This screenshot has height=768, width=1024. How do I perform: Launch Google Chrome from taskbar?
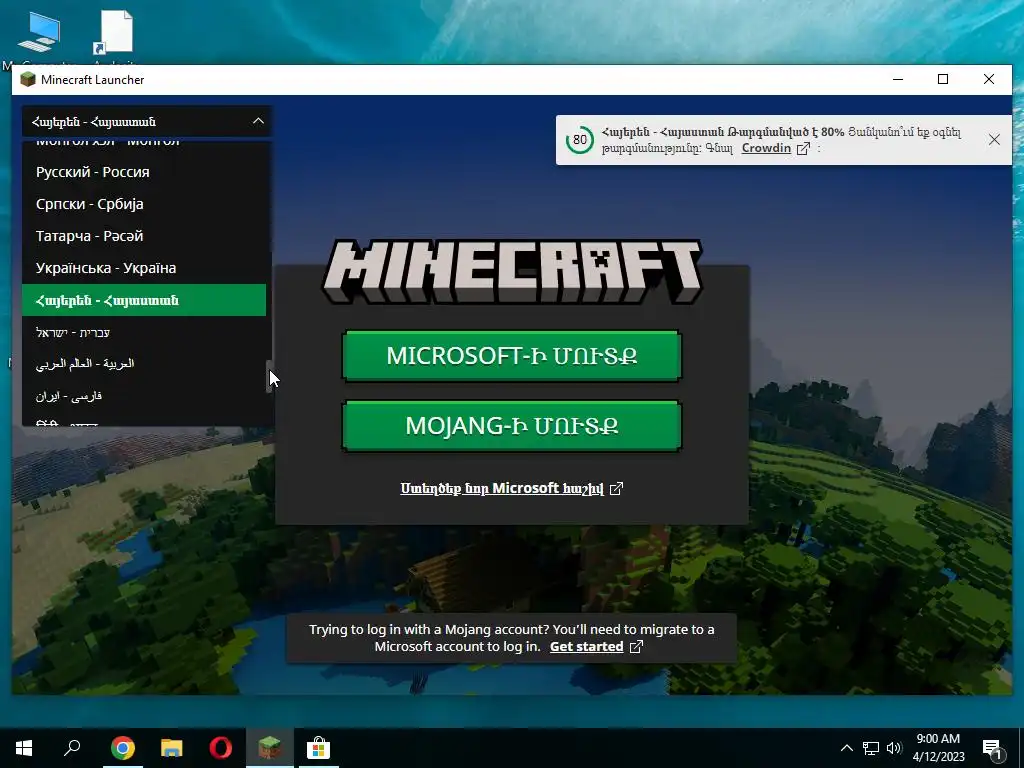click(x=122, y=748)
